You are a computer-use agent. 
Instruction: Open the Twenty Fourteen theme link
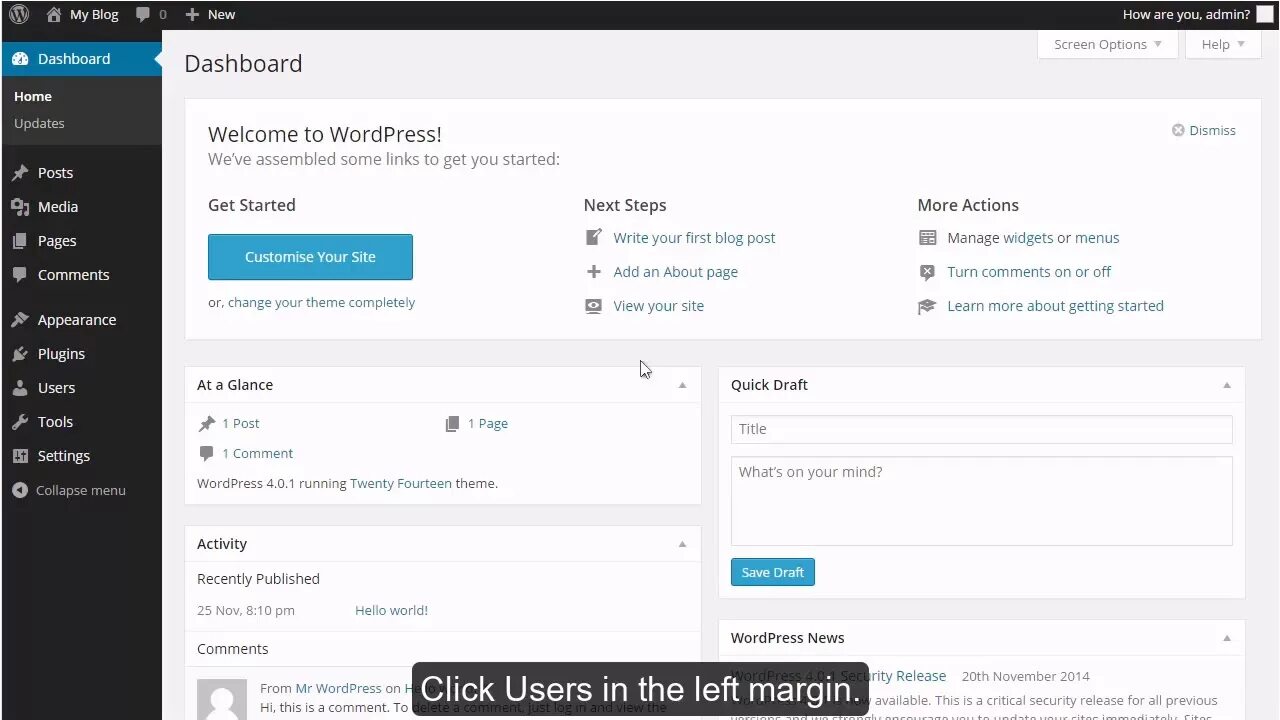point(400,483)
